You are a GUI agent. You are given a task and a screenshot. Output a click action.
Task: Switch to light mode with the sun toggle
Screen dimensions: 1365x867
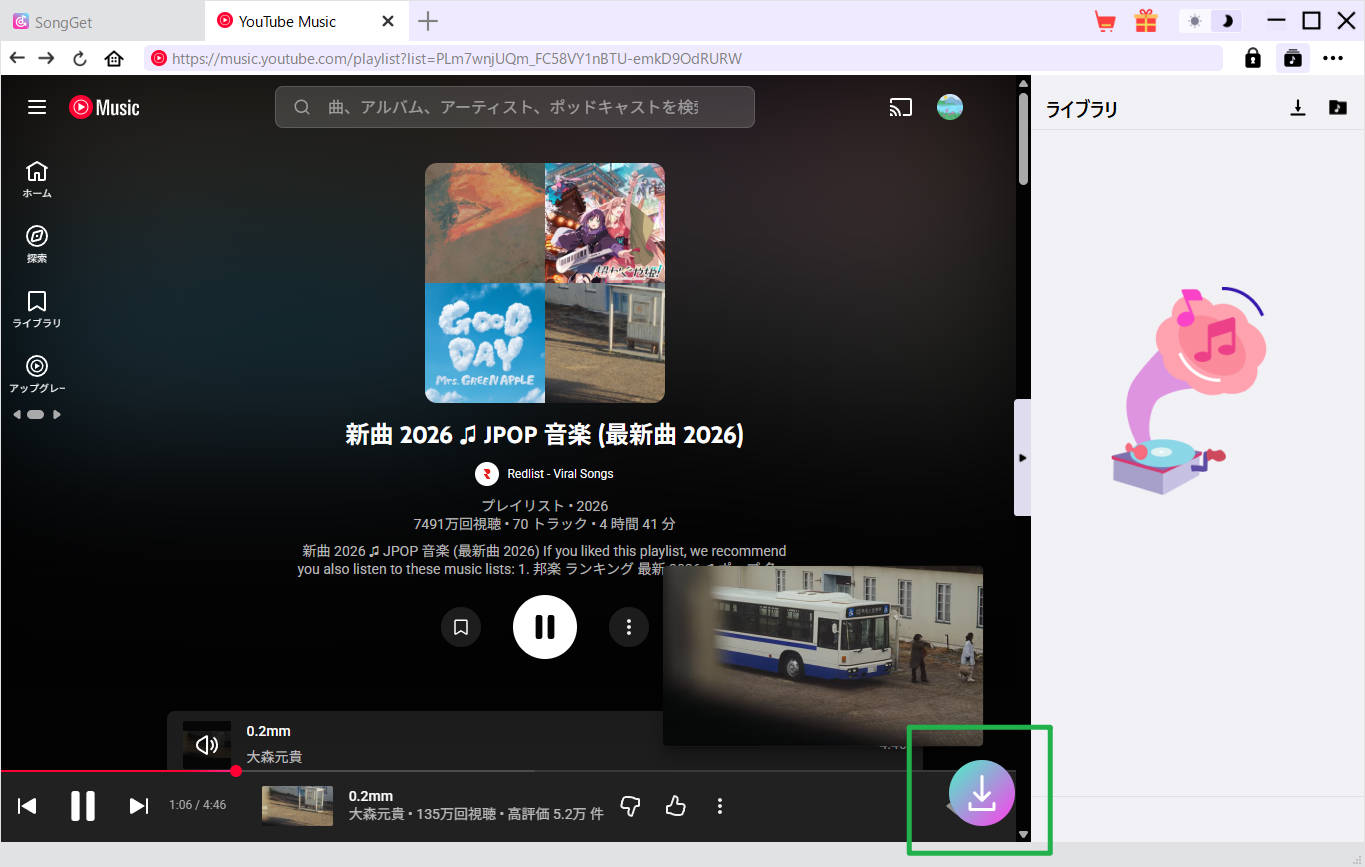click(1194, 19)
